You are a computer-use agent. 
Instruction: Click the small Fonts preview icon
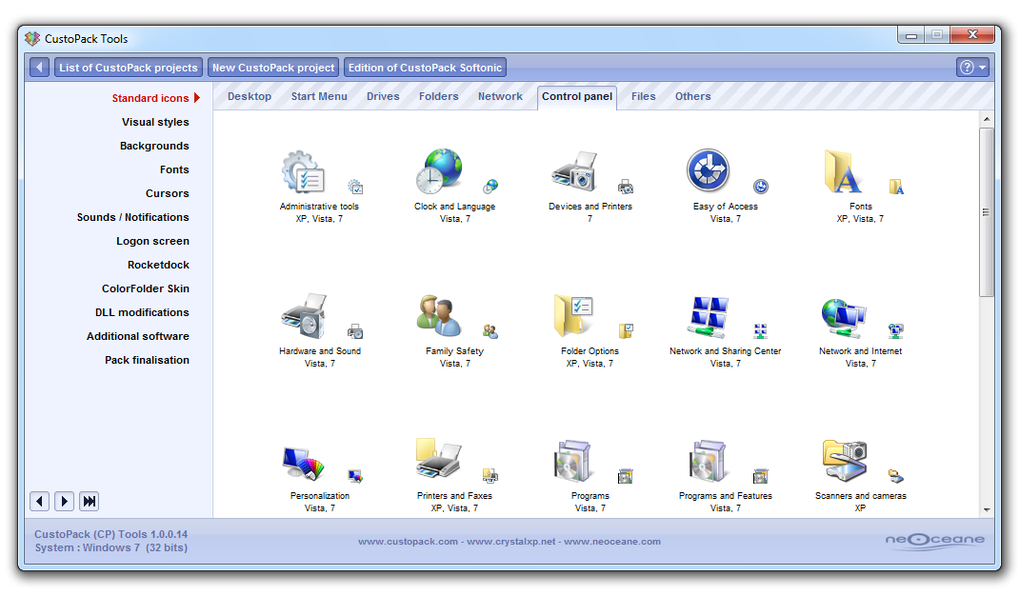coord(896,187)
